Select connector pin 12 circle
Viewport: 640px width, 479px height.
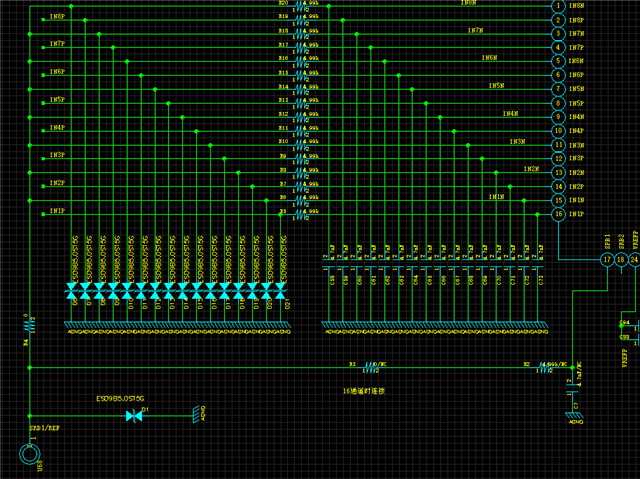[x=558, y=158]
